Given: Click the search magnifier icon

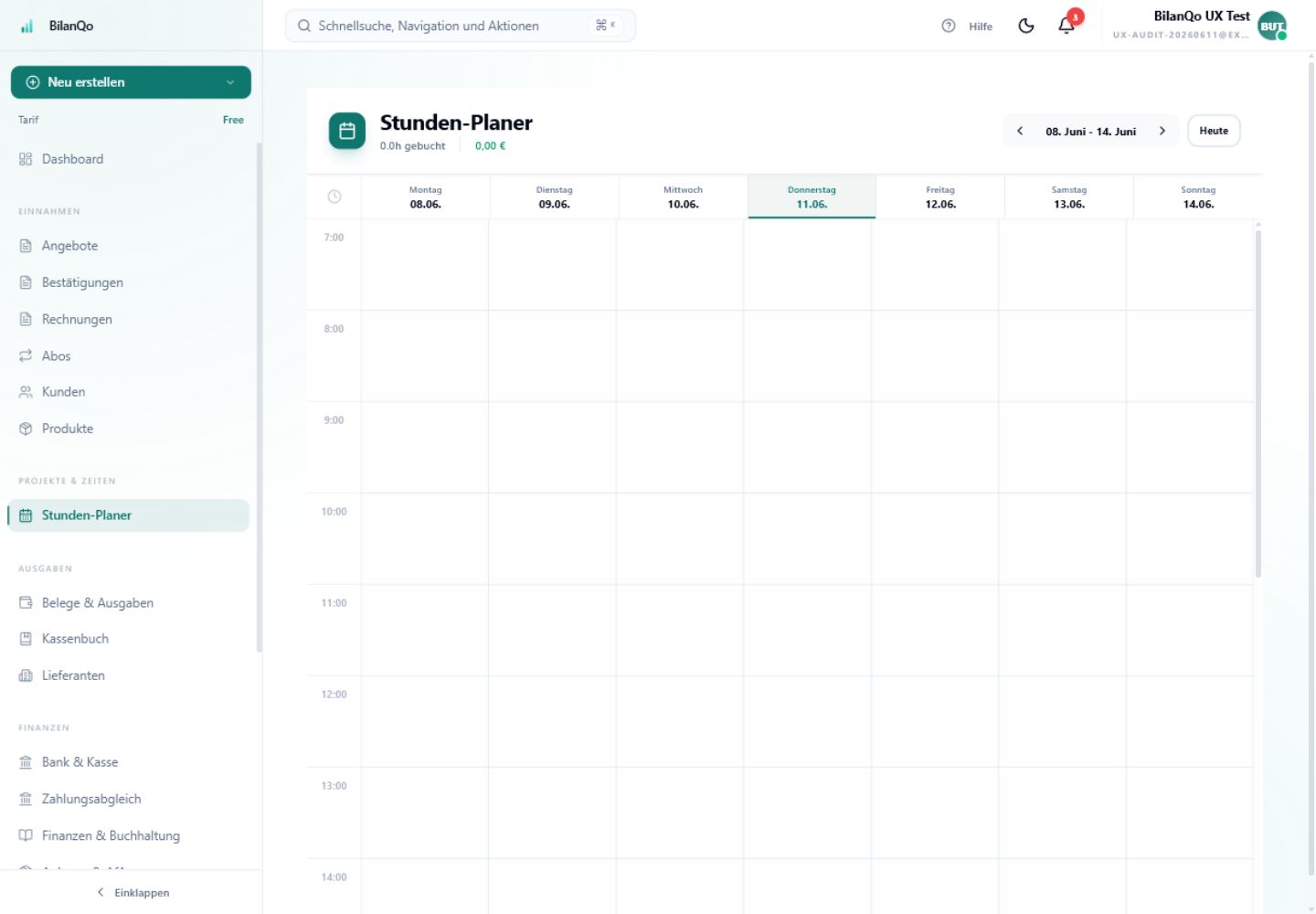Looking at the screenshot, I should coord(304,26).
